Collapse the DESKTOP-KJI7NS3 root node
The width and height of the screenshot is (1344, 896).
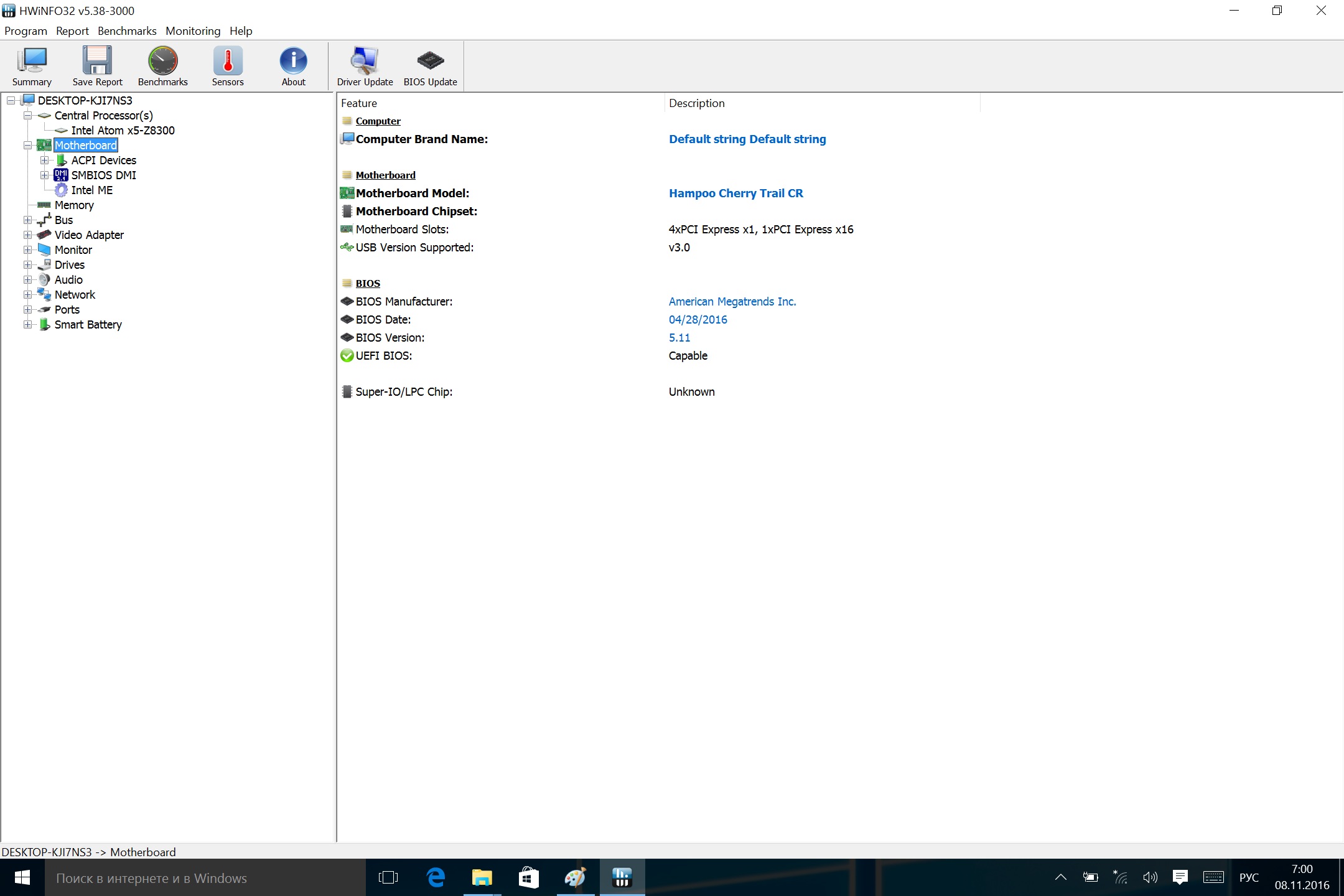tap(11, 100)
